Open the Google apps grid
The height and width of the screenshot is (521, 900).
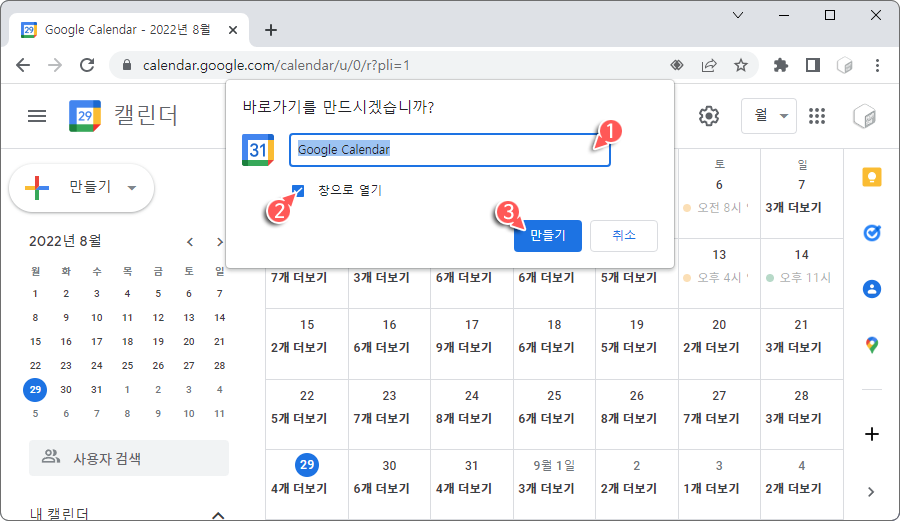(817, 116)
